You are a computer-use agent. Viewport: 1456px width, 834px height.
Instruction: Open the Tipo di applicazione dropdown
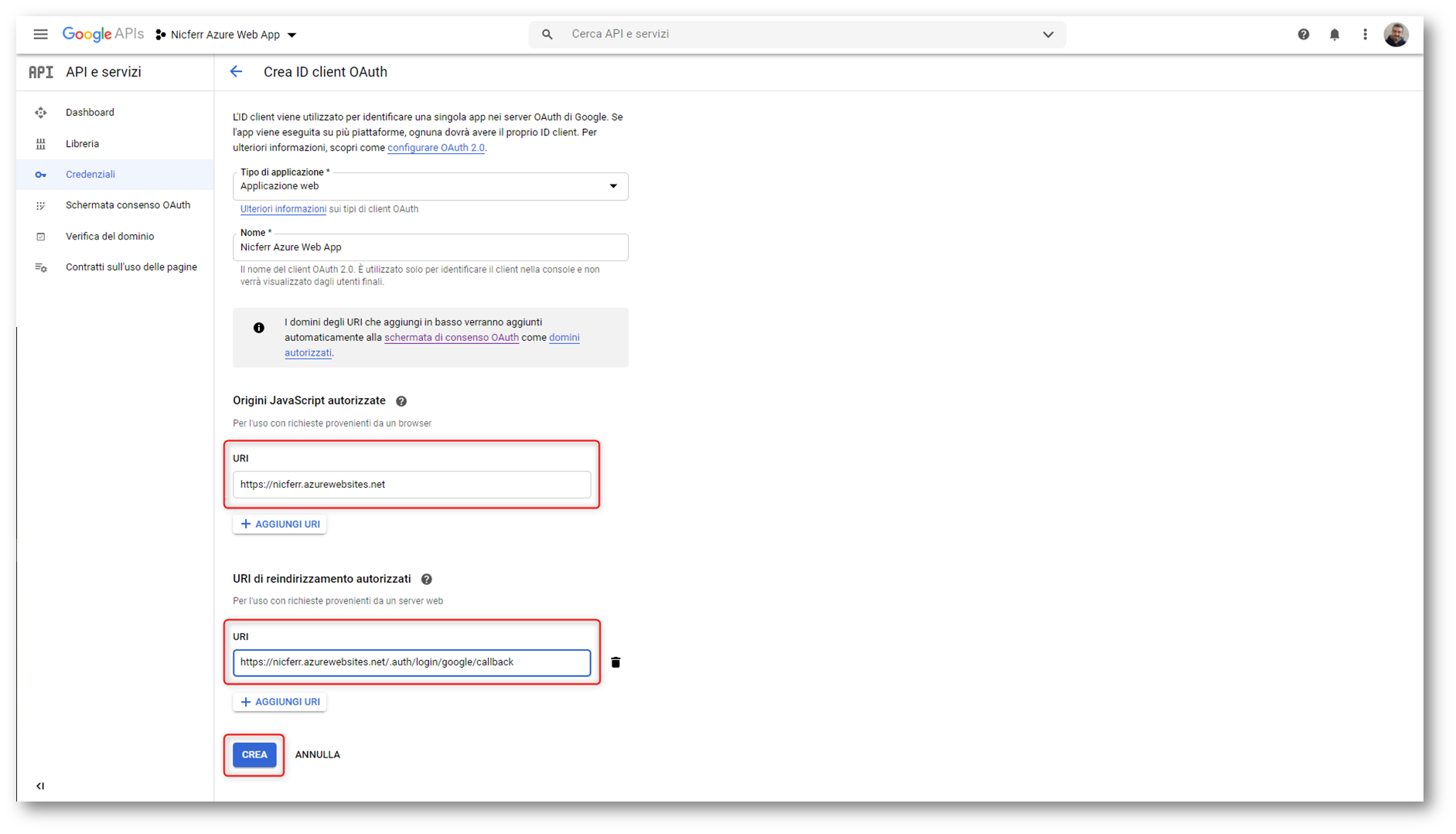pyautogui.click(x=431, y=186)
